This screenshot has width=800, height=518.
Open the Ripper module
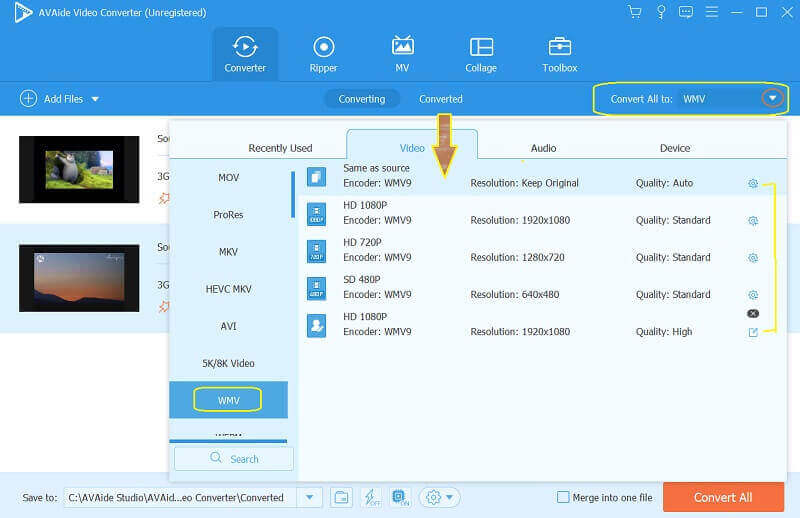tap(323, 54)
